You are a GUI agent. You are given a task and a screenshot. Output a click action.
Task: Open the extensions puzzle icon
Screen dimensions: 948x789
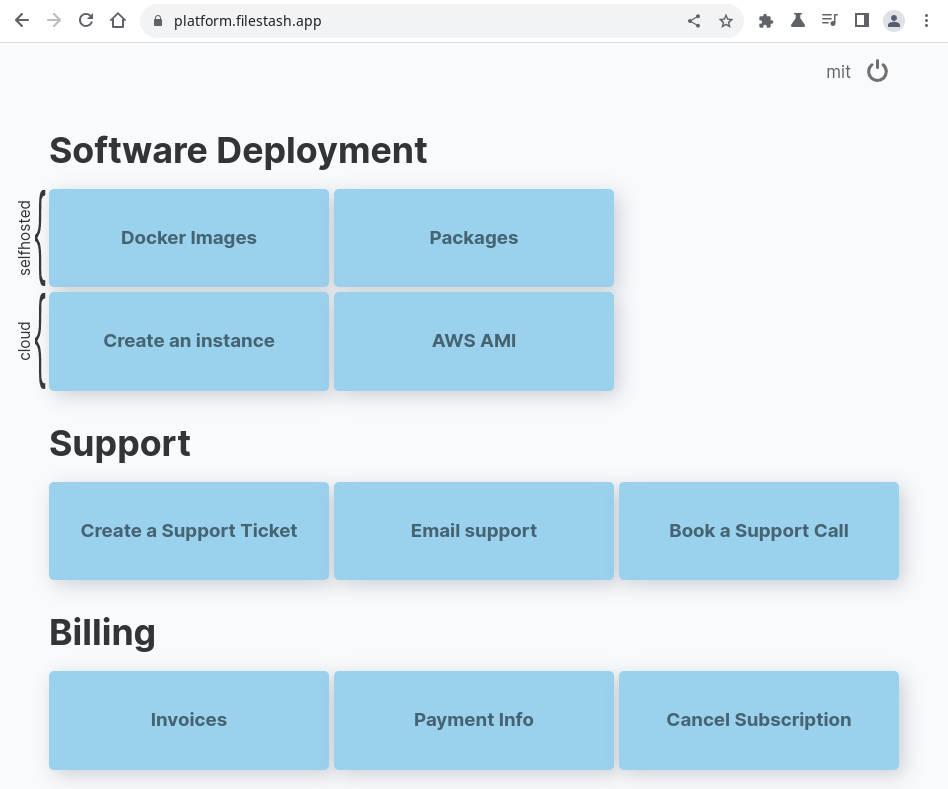pyautogui.click(x=766, y=20)
